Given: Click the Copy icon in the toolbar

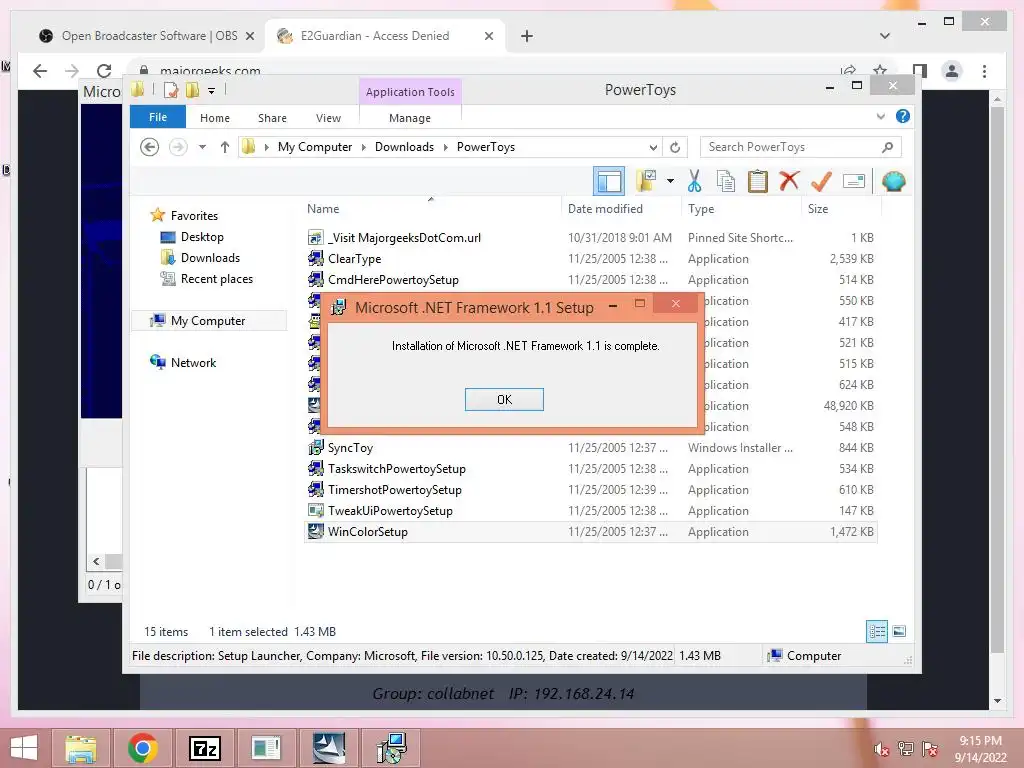Looking at the screenshot, I should click(726, 181).
